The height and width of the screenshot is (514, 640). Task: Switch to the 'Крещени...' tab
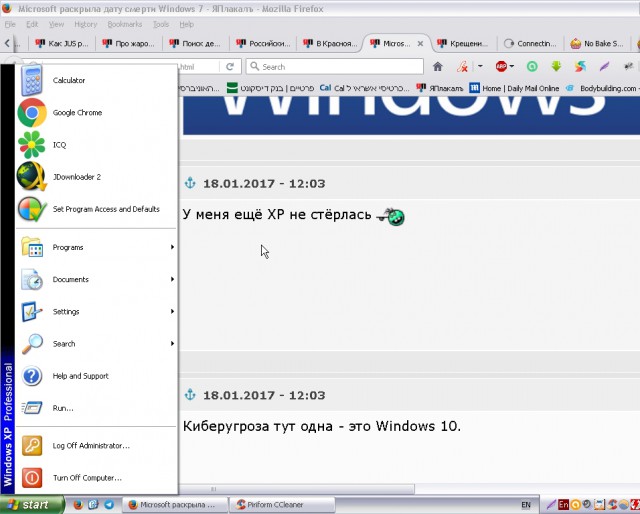[463, 44]
